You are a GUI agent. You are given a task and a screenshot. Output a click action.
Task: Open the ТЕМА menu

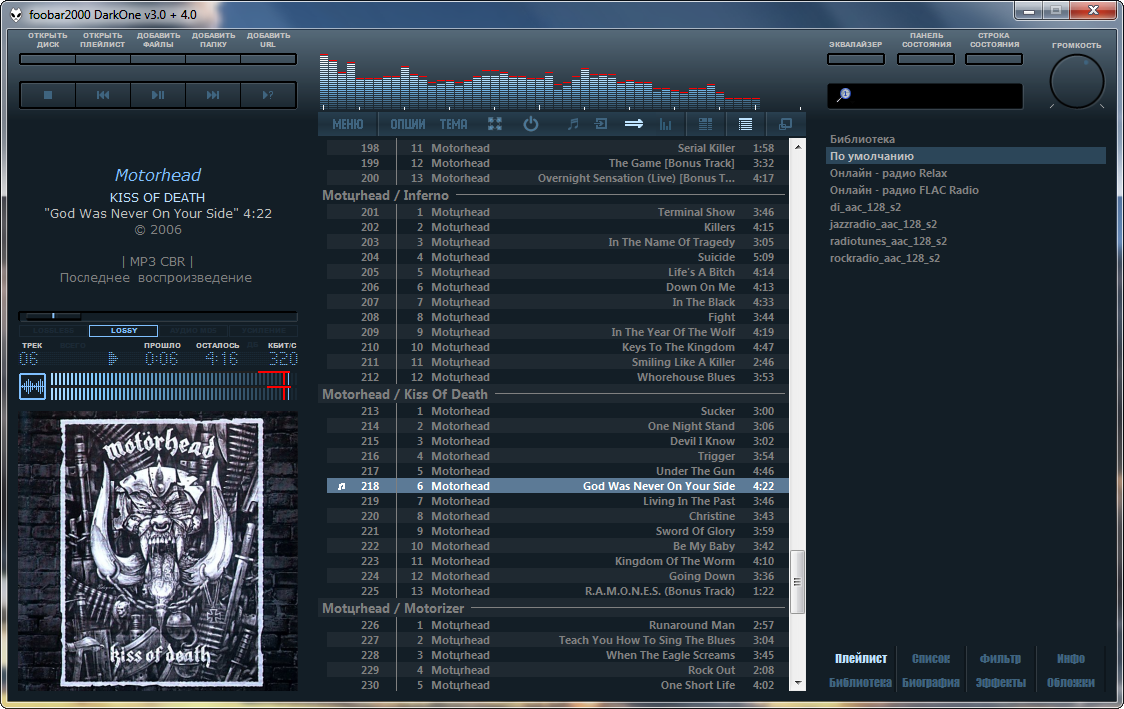coord(453,124)
